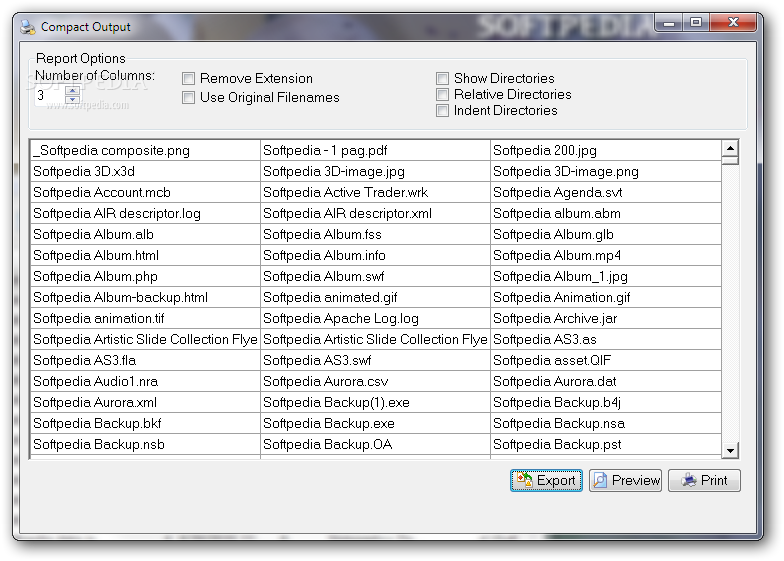
Task: Select cell Softpedia Backup.exe
Action: 376,424
